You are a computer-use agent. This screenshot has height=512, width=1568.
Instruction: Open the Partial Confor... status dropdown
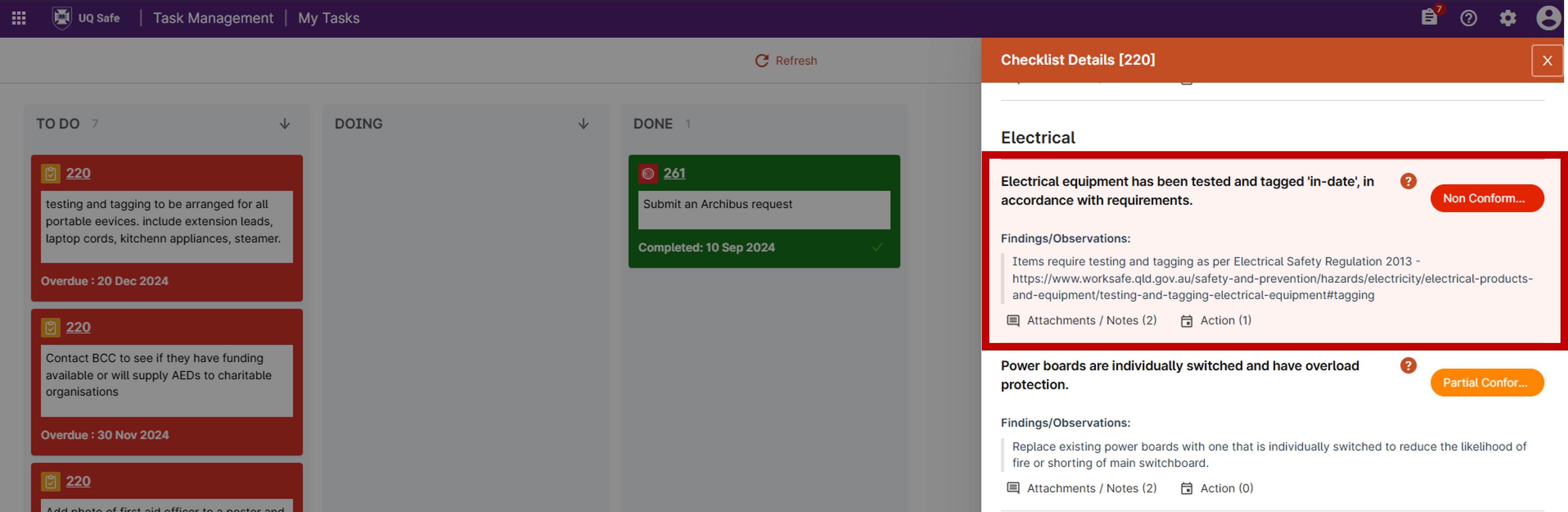click(x=1487, y=382)
